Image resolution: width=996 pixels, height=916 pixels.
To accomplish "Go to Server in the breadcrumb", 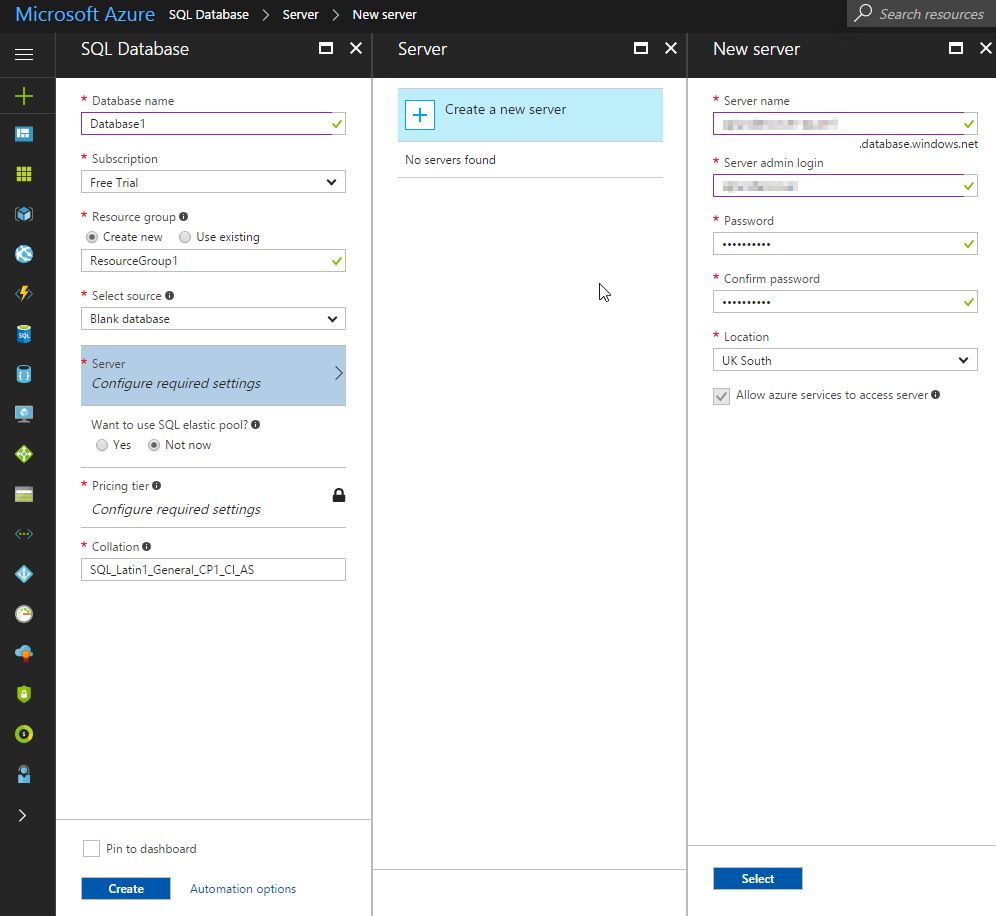I will point(300,14).
